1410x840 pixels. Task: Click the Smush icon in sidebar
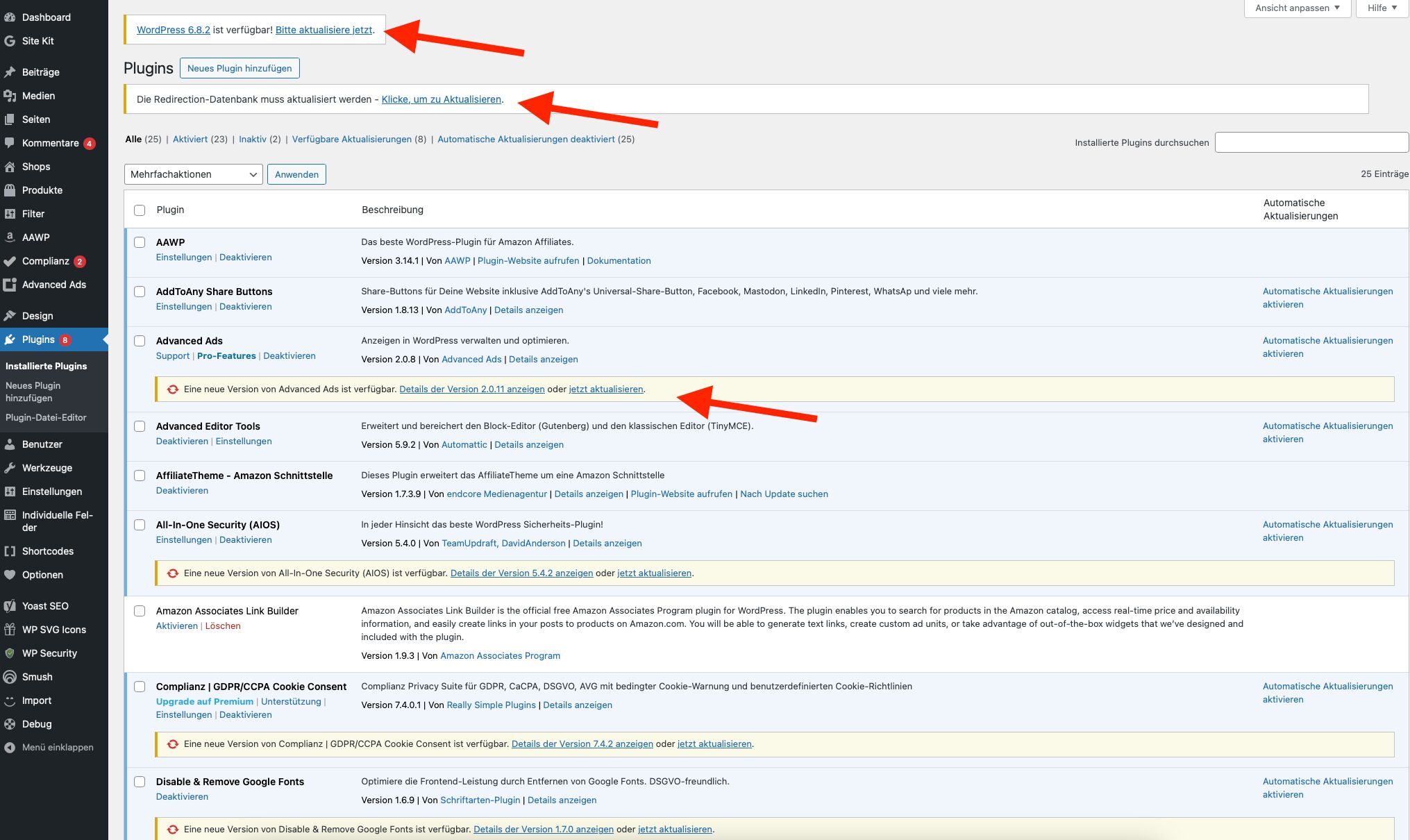point(10,677)
